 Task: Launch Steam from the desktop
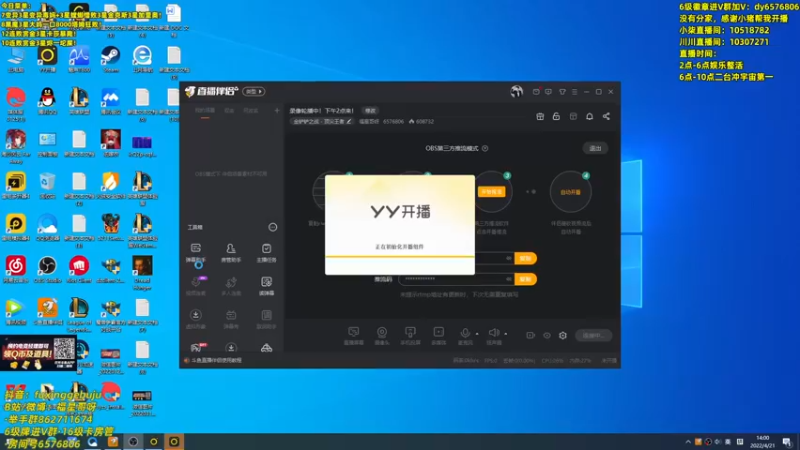click(111, 59)
